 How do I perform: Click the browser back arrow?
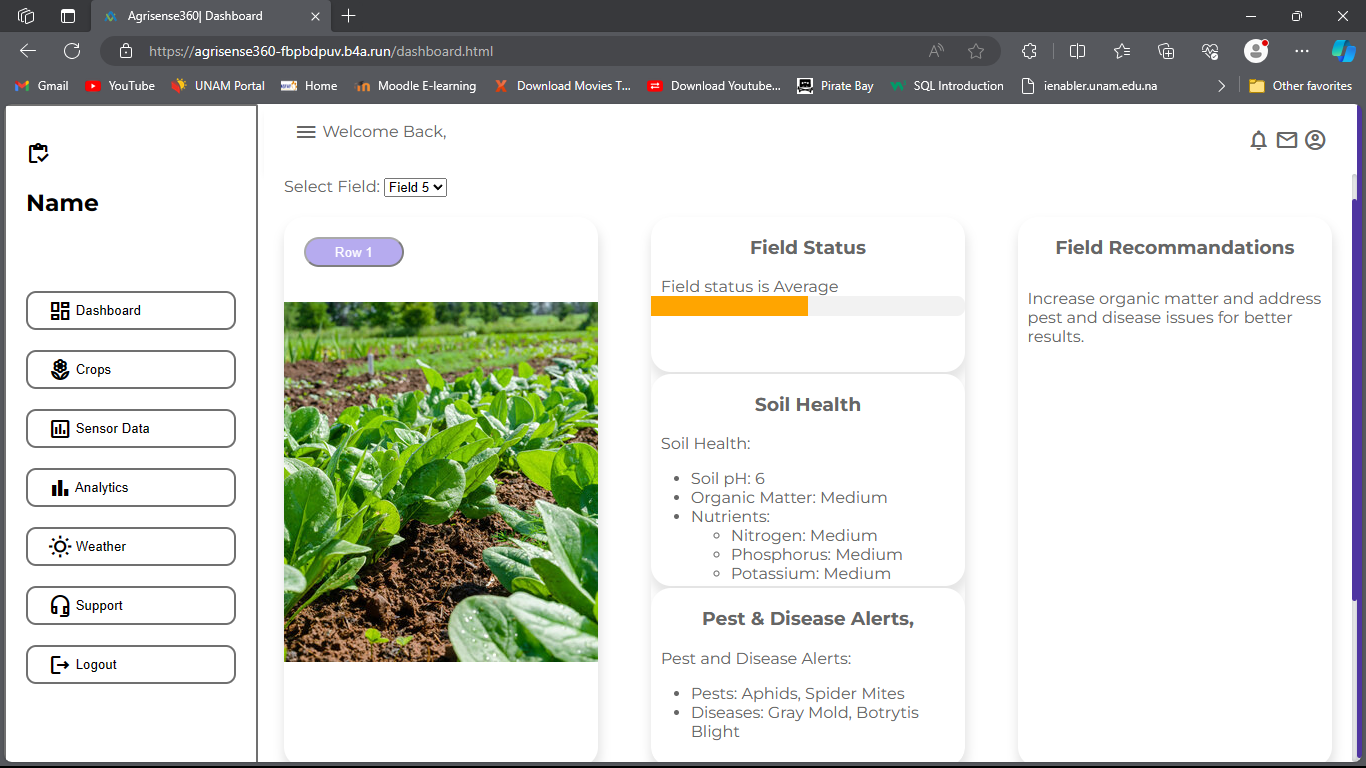coord(28,51)
